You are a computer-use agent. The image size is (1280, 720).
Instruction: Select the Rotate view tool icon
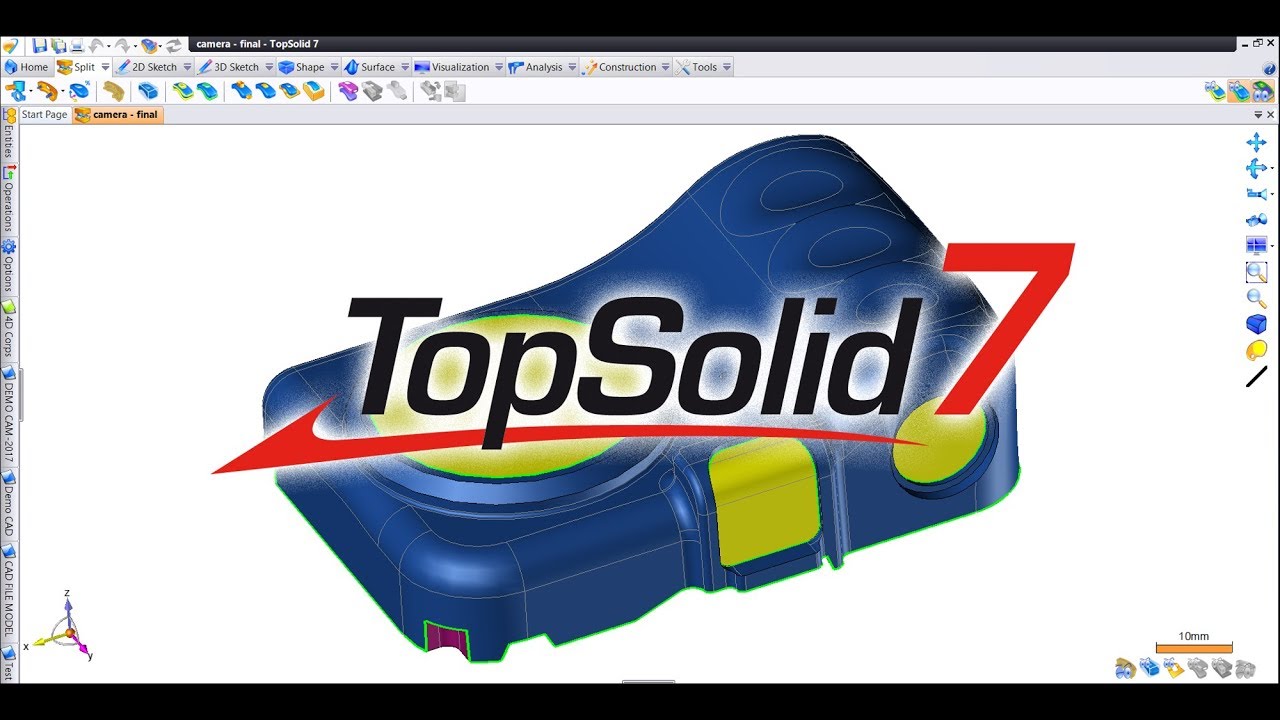coord(1256,168)
